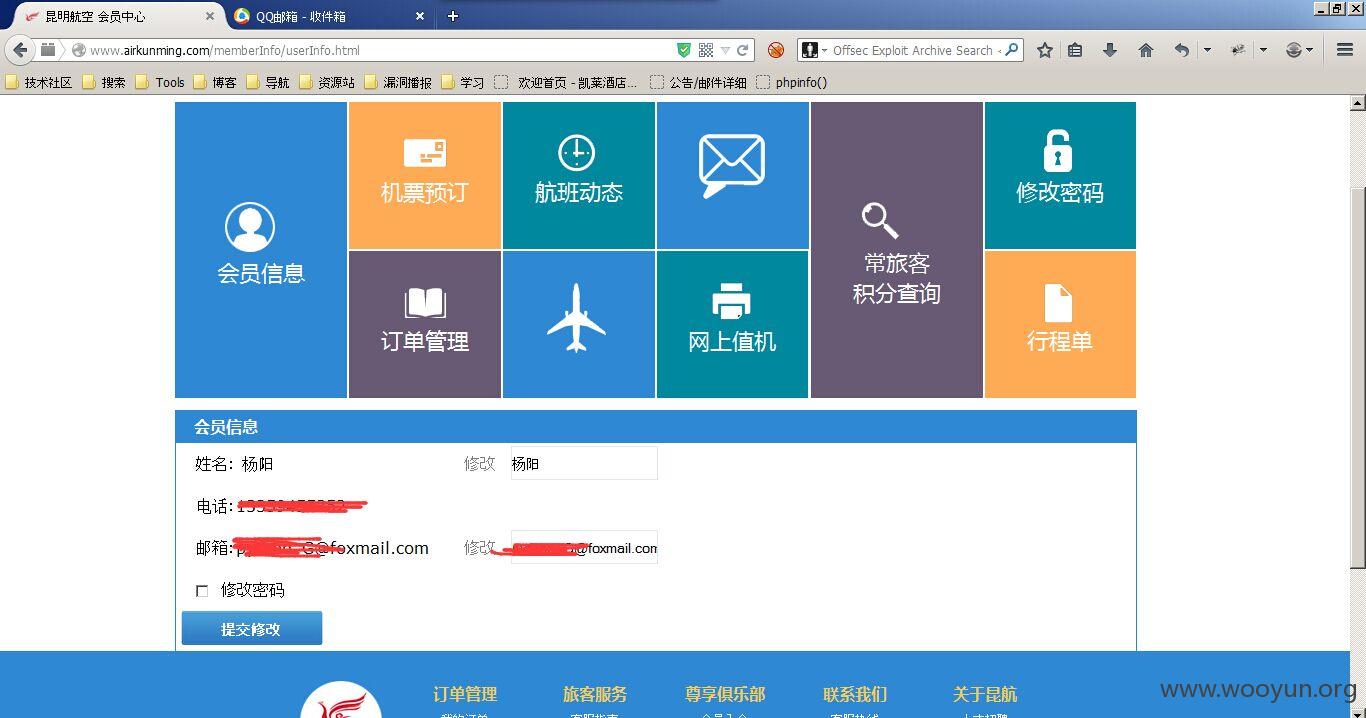The image size is (1366, 718).
Task: Open the 资源站 bookmarks folder
Action: [327, 82]
